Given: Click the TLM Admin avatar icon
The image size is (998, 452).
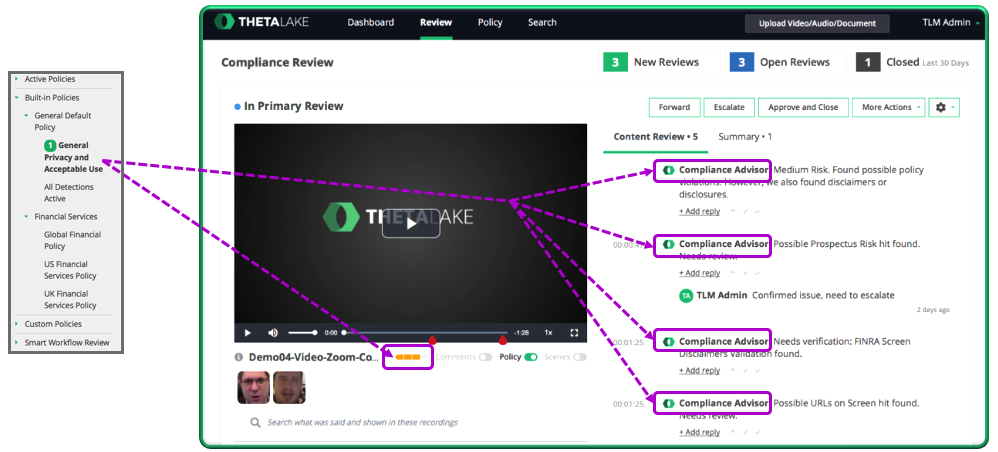Looking at the screenshot, I should 685,295.
